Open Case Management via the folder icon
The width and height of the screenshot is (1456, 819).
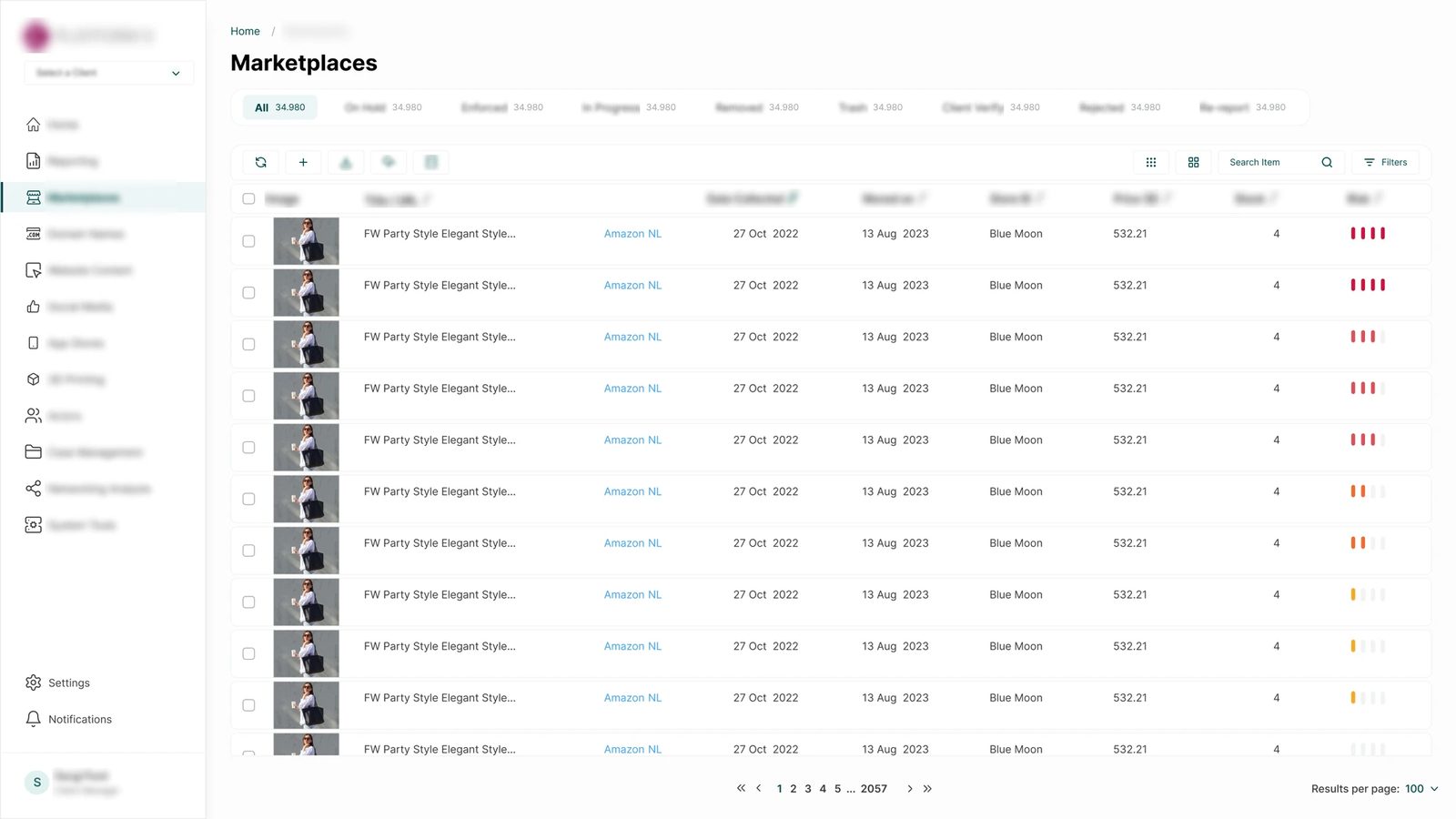[x=34, y=452]
